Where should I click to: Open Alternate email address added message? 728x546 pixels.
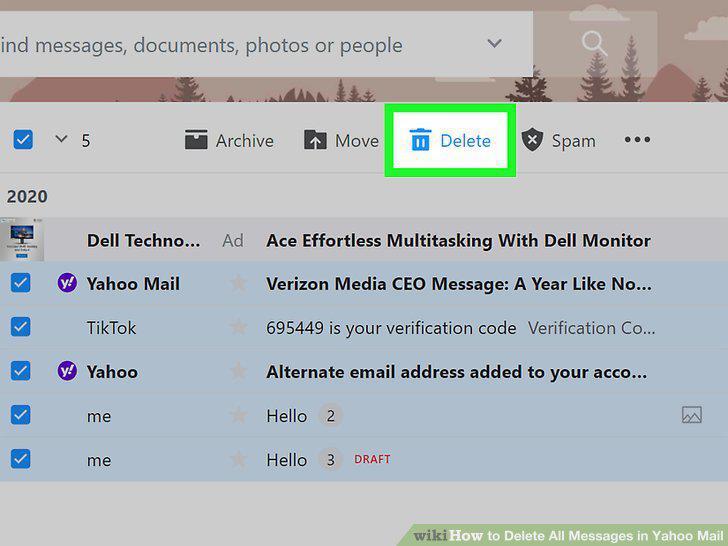[x=457, y=372]
